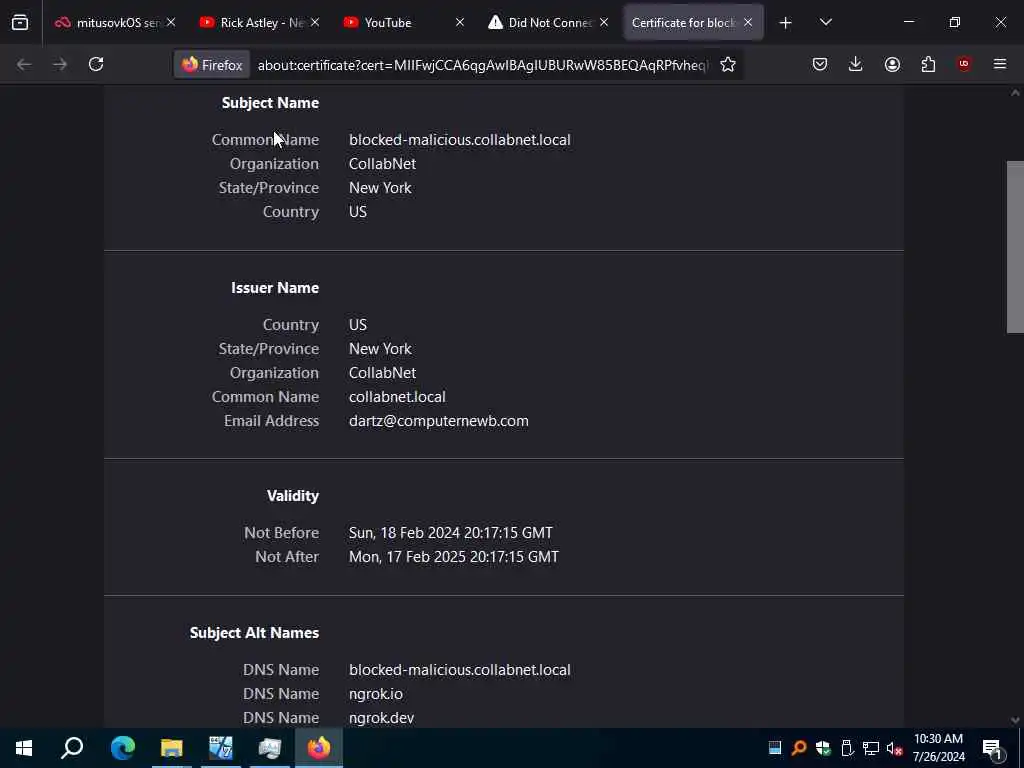Switch to the mitusovkOS tab
Screen dimensions: 1024x768
tap(116, 22)
